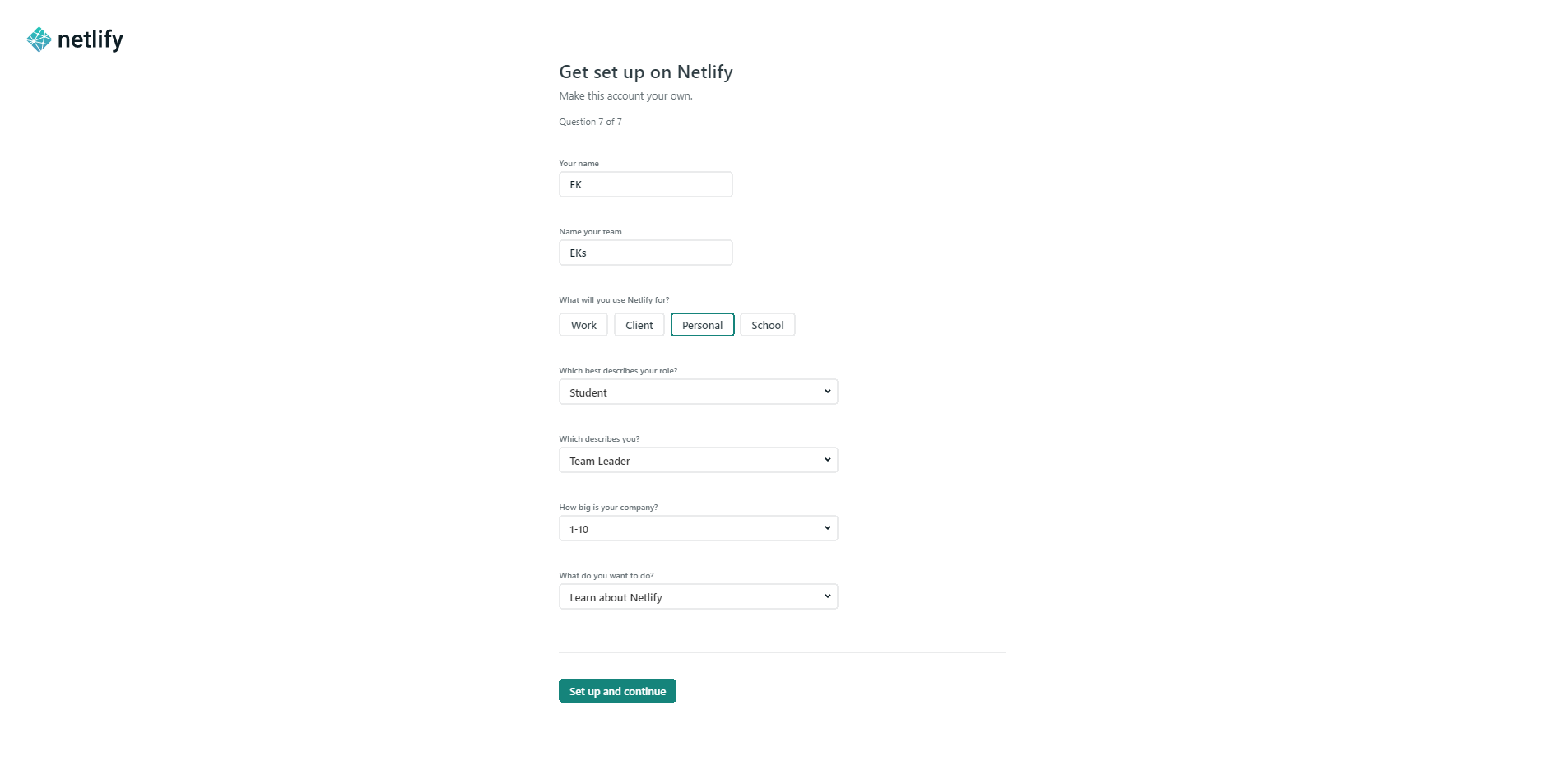This screenshot has height=784, width=1566.
Task: Click the chevron on Learn about Netlify dropdown
Action: click(x=827, y=596)
